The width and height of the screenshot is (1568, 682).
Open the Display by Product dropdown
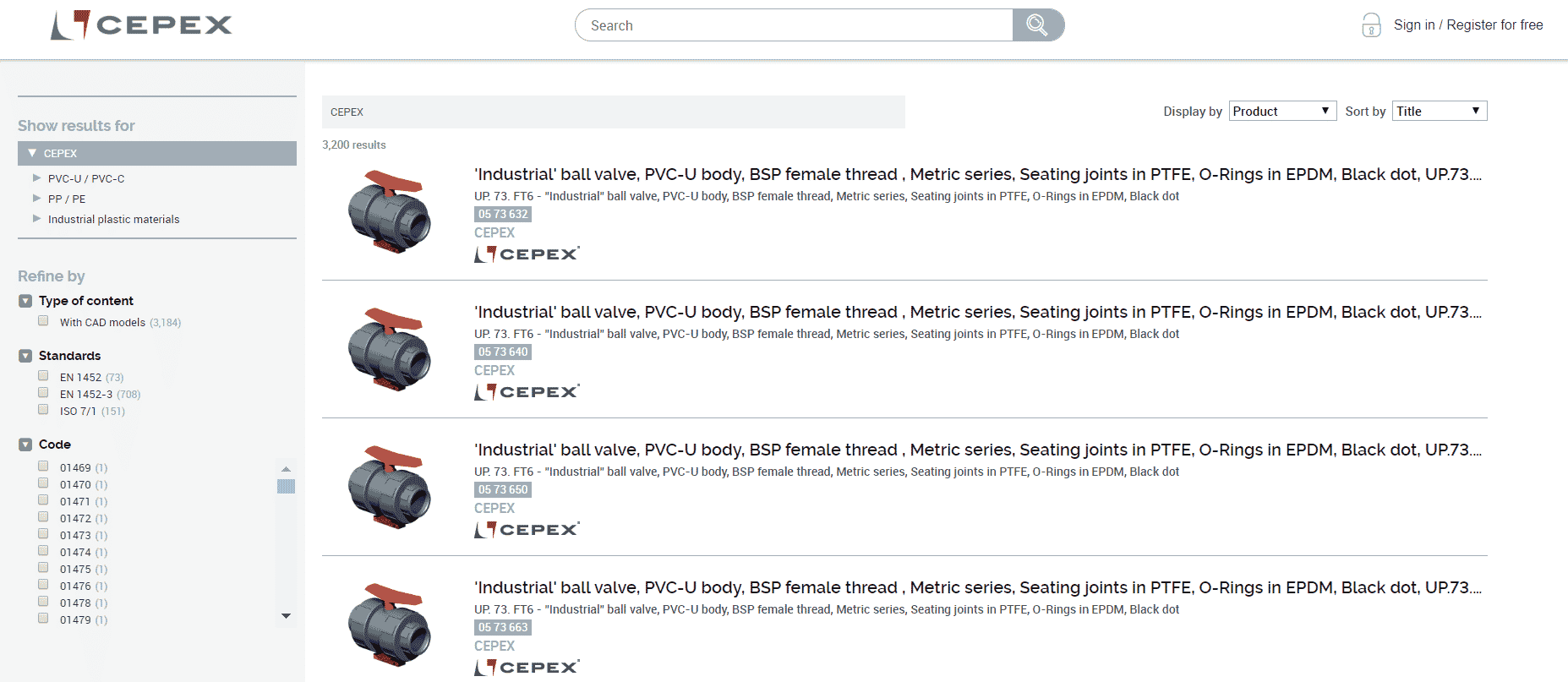(x=1282, y=111)
